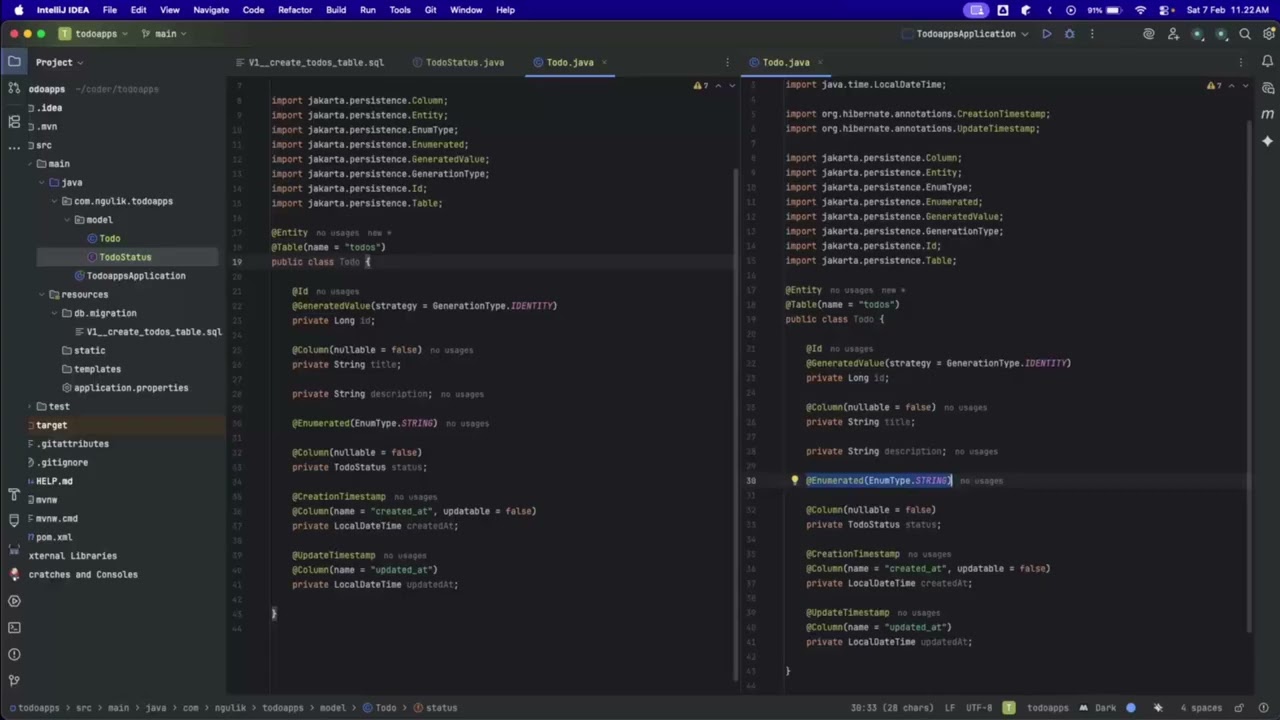1280x720 pixels.
Task: Change UTF-8 file encoding in status bar
Action: coord(979,708)
